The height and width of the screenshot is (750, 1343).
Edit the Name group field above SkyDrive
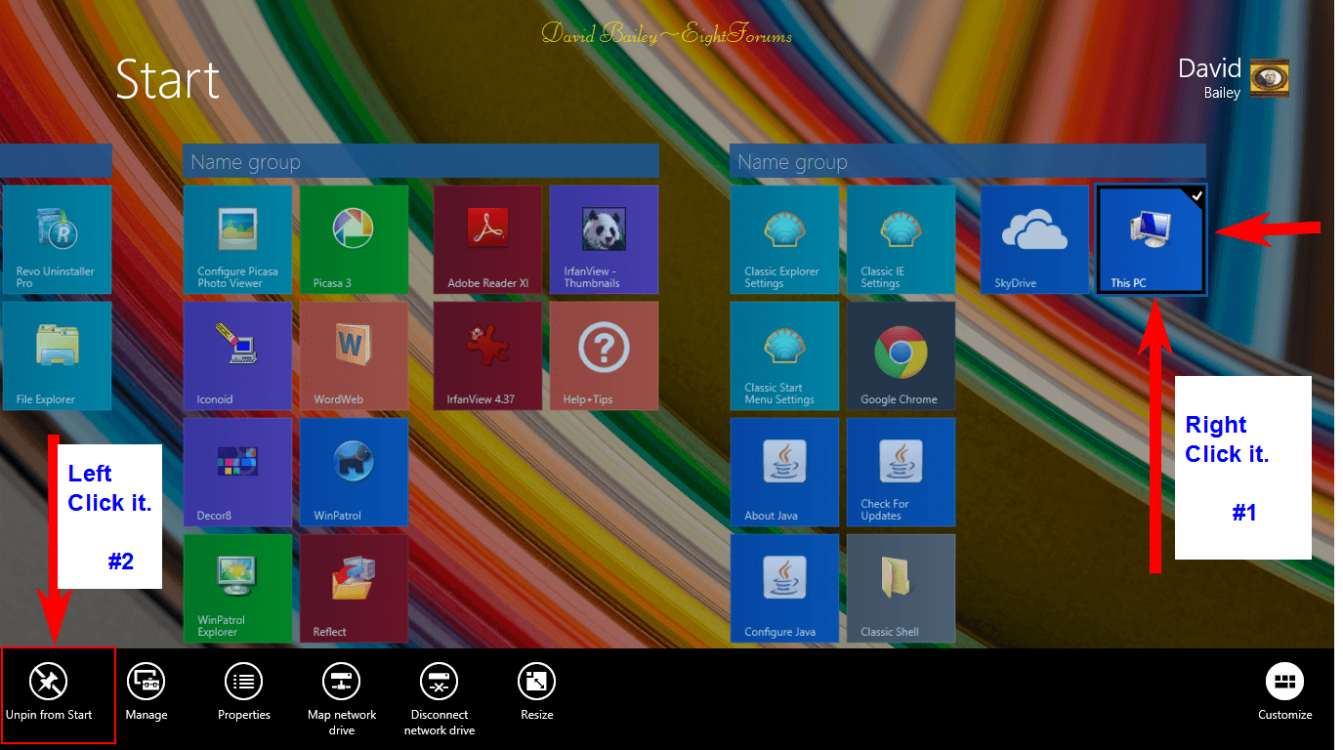[968, 161]
